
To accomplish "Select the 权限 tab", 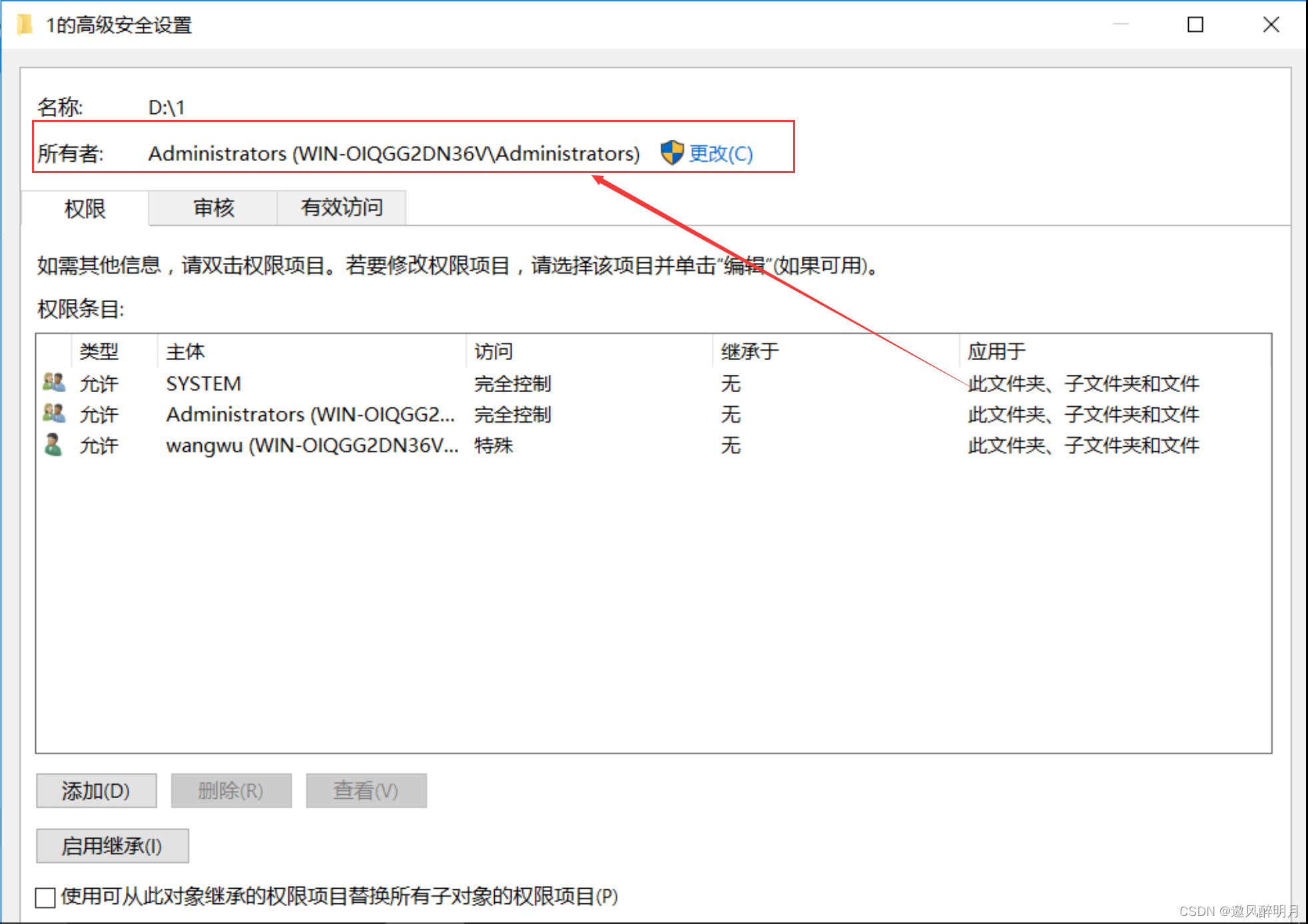I will tap(85, 209).
